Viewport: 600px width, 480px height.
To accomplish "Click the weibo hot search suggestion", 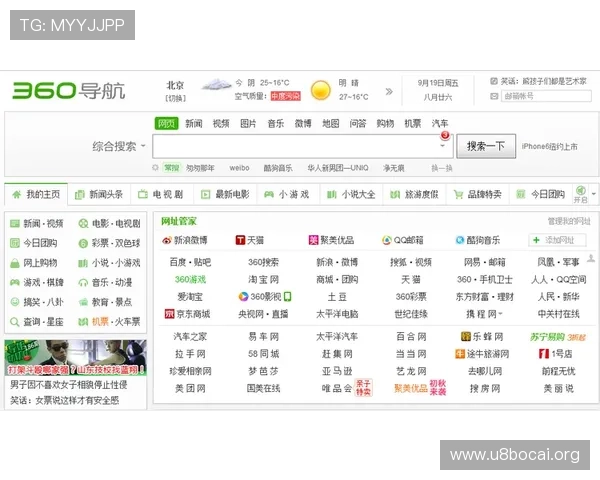I will point(239,168).
